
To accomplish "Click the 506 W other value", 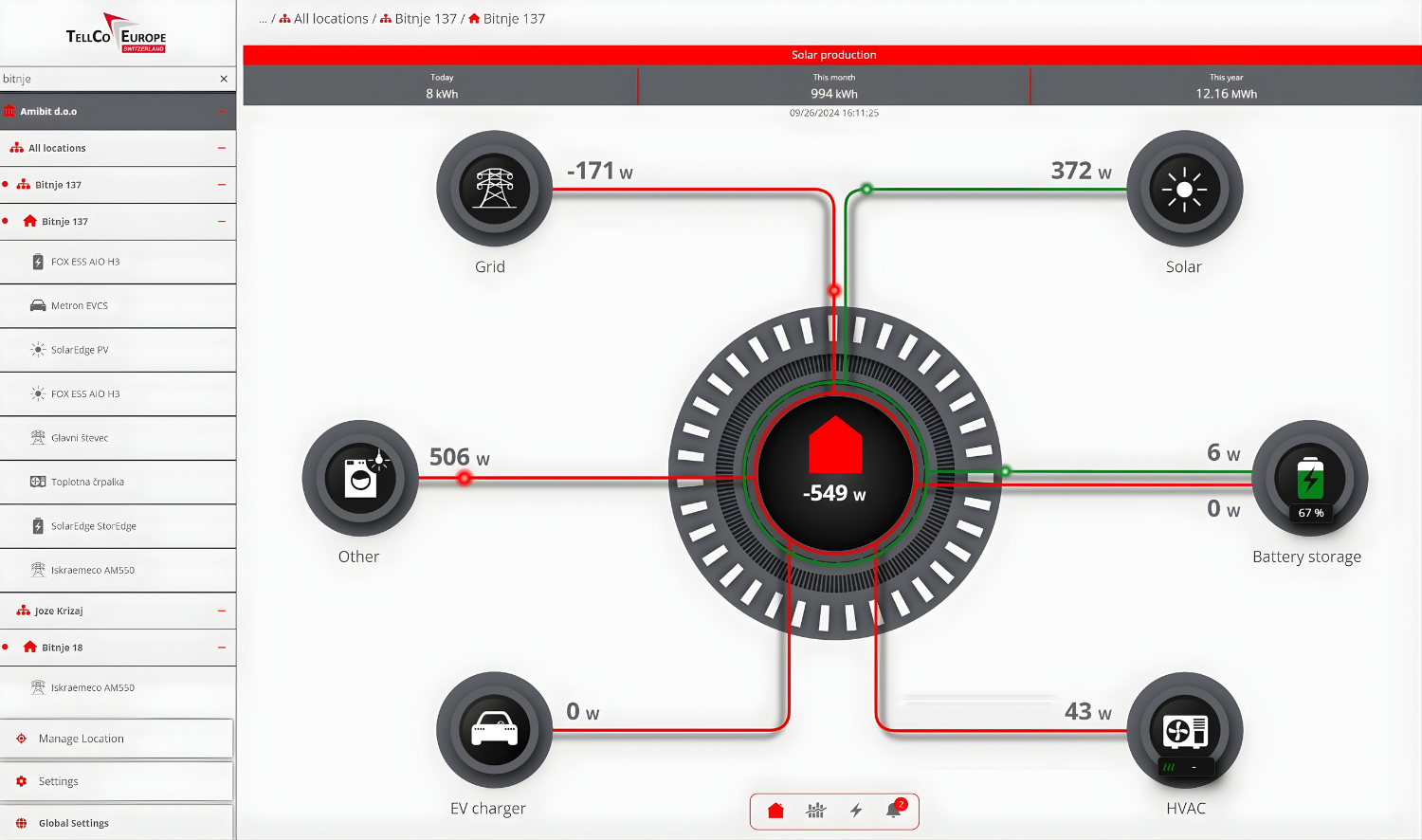I will tap(460, 457).
